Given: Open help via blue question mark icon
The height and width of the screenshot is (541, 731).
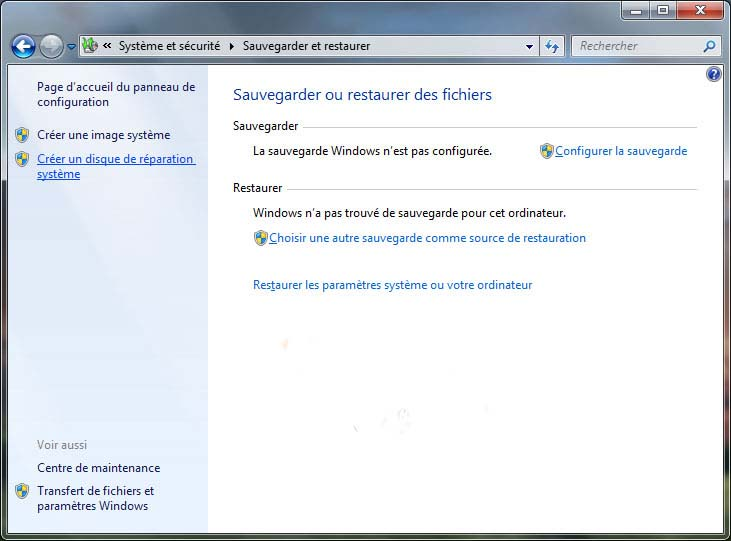Looking at the screenshot, I should click(x=713, y=74).
